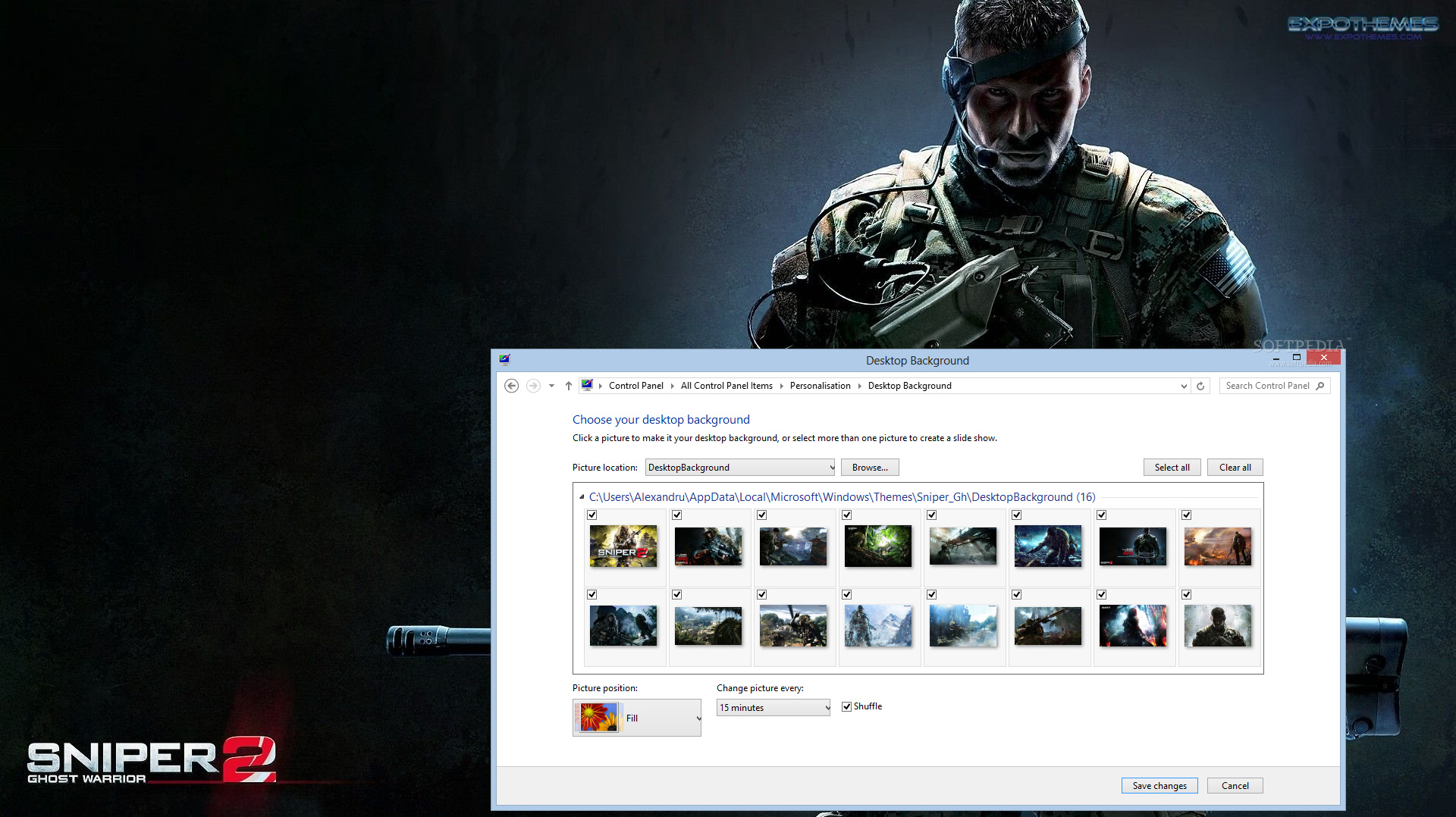The height and width of the screenshot is (817, 1456).
Task: Navigate to Personalisation breadcrumb
Action: (x=821, y=386)
